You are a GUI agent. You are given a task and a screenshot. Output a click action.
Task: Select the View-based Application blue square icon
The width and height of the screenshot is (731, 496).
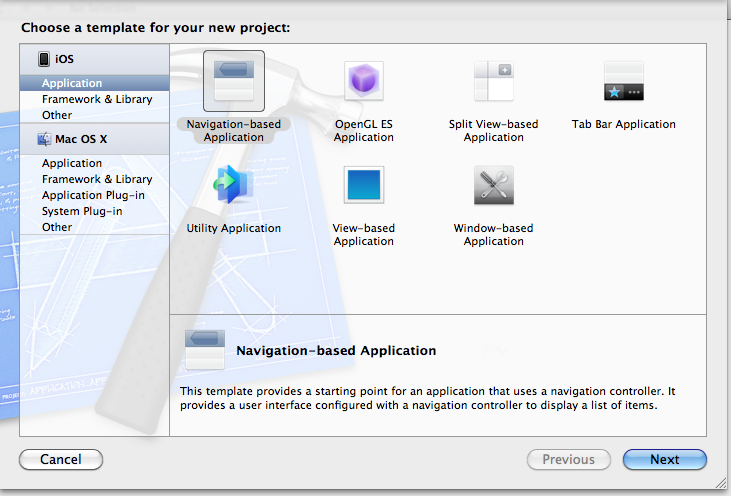pos(364,185)
